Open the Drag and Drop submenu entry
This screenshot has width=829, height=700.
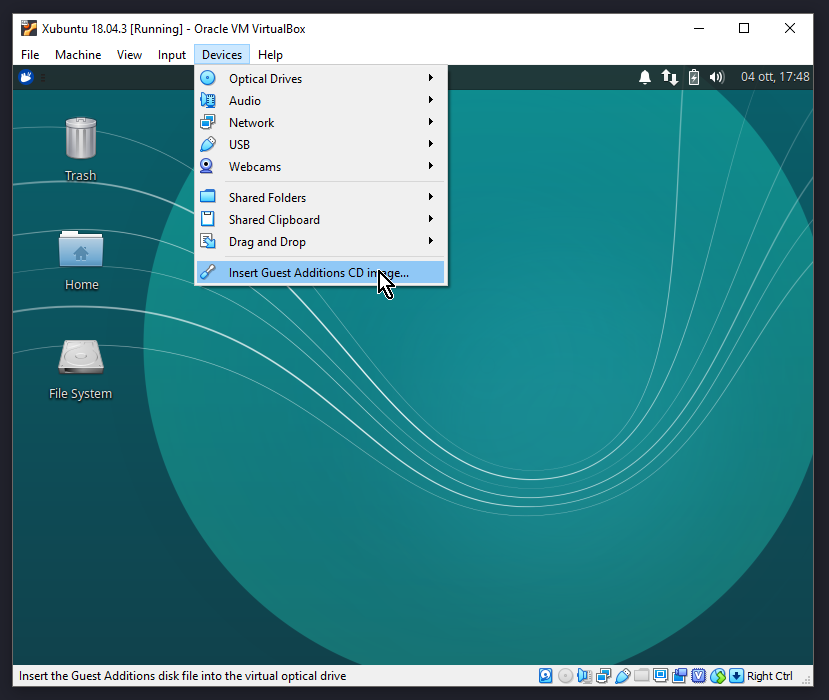click(321, 242)
